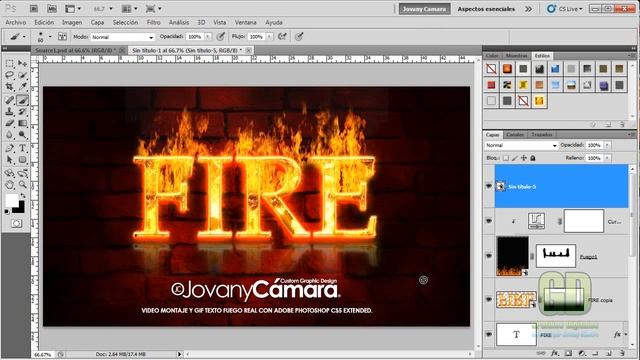Open Edición menu

tap(44, 22)
